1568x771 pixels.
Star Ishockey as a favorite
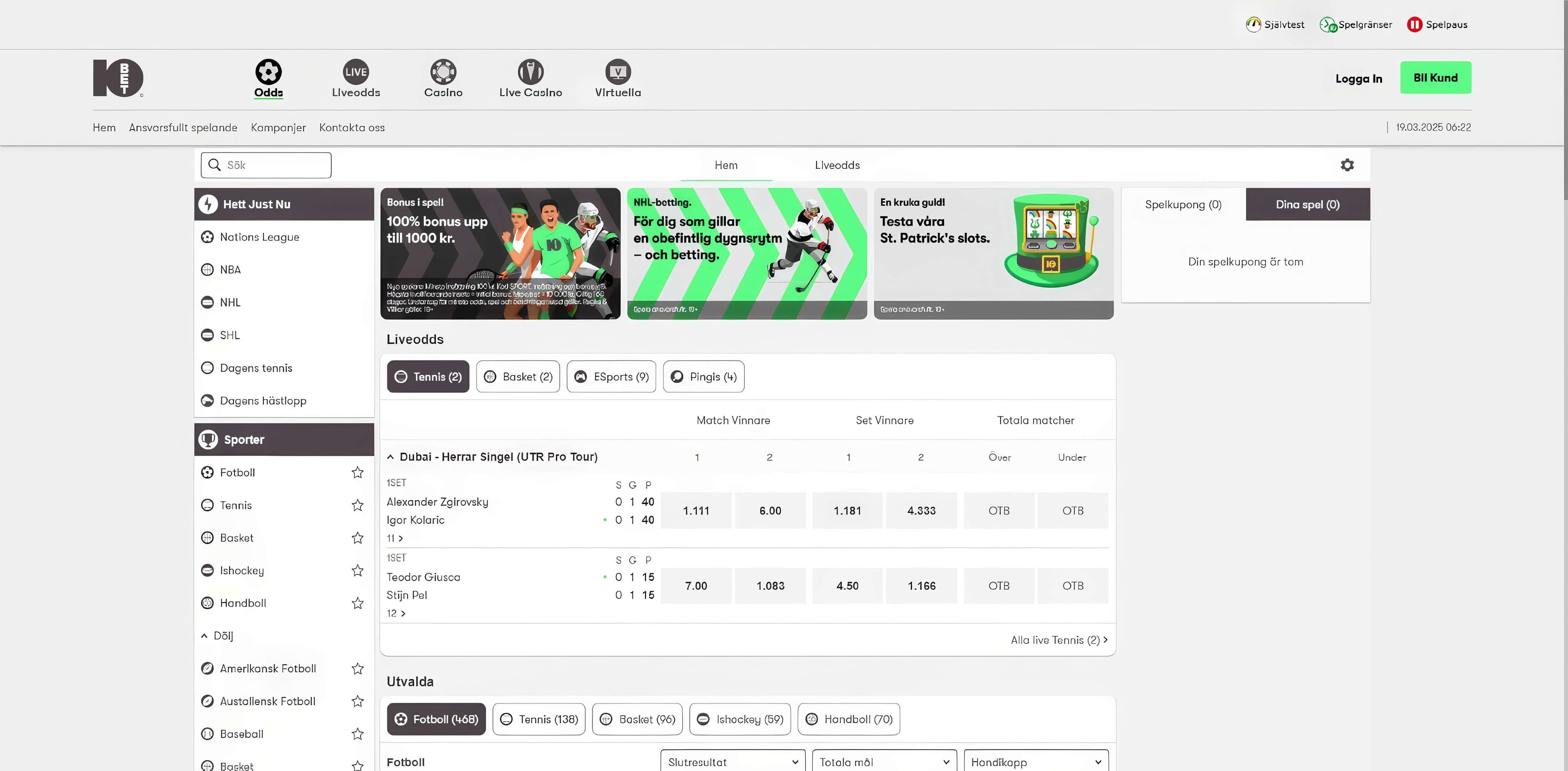(x=357, y=571)
